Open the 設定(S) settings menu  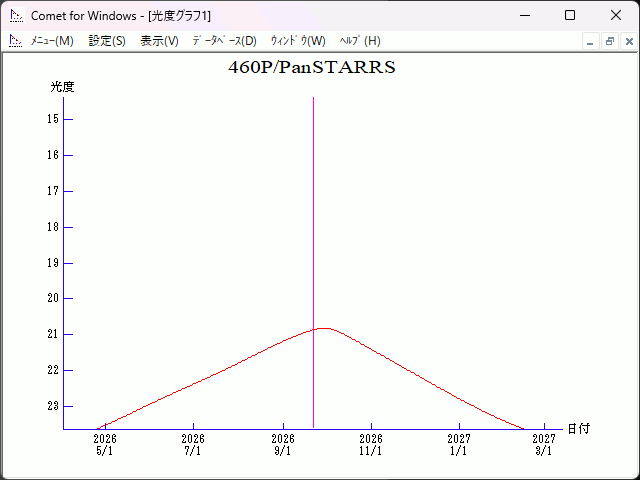click(x=107, y=41)
